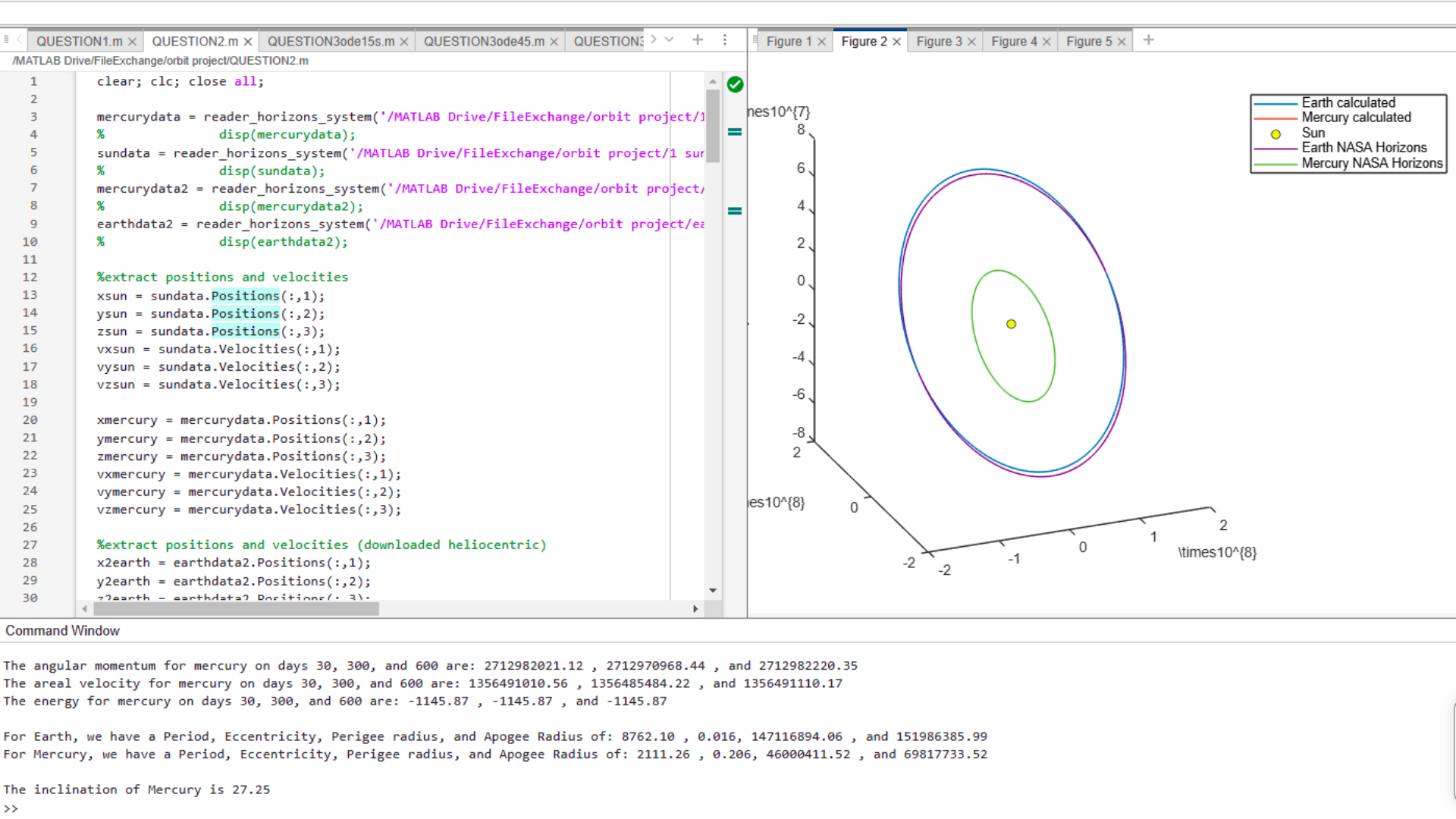Switch to Figure 3 tab
The image size is (1456, 819).
939,42
